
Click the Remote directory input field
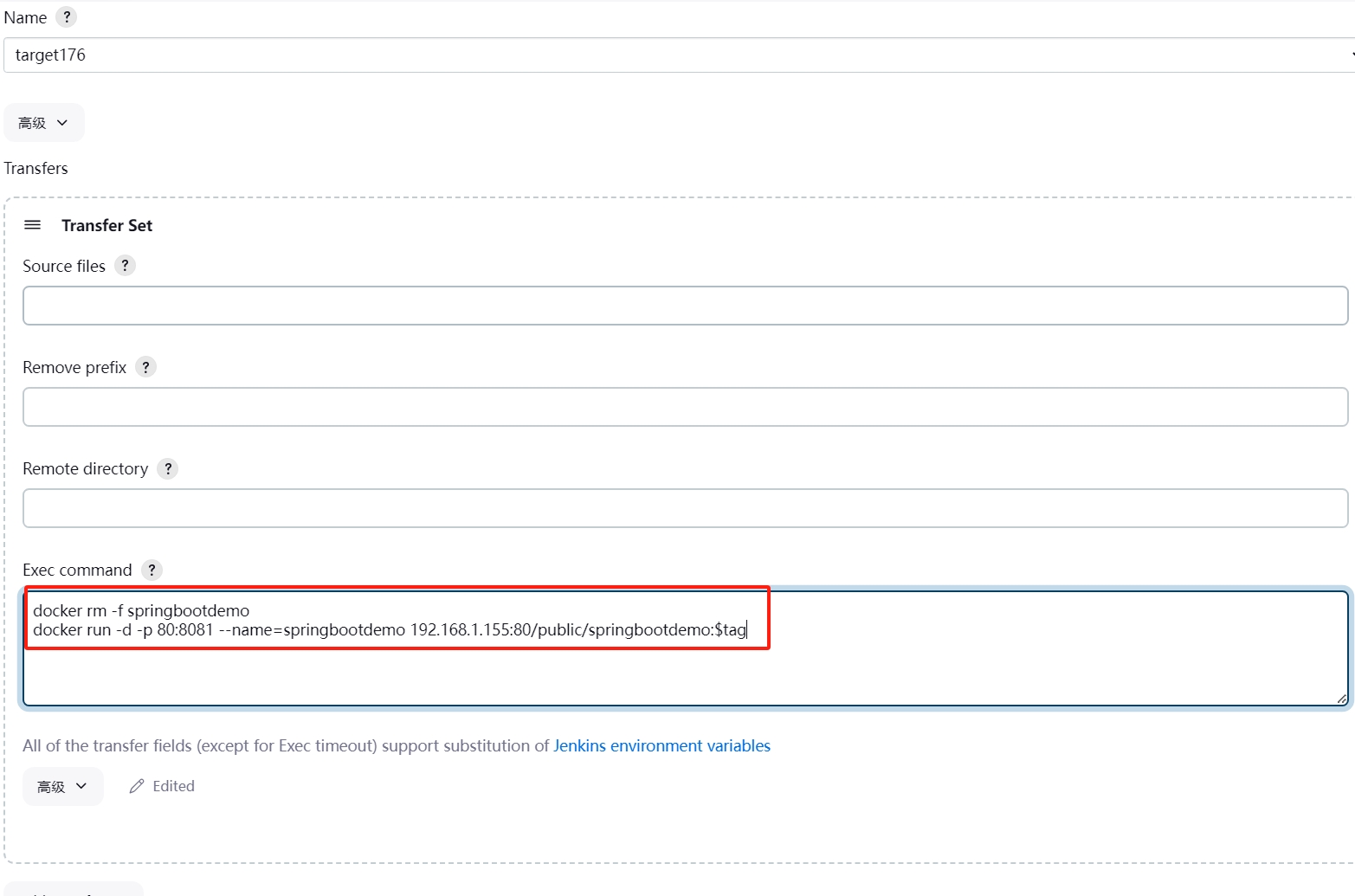coord(686,508)
